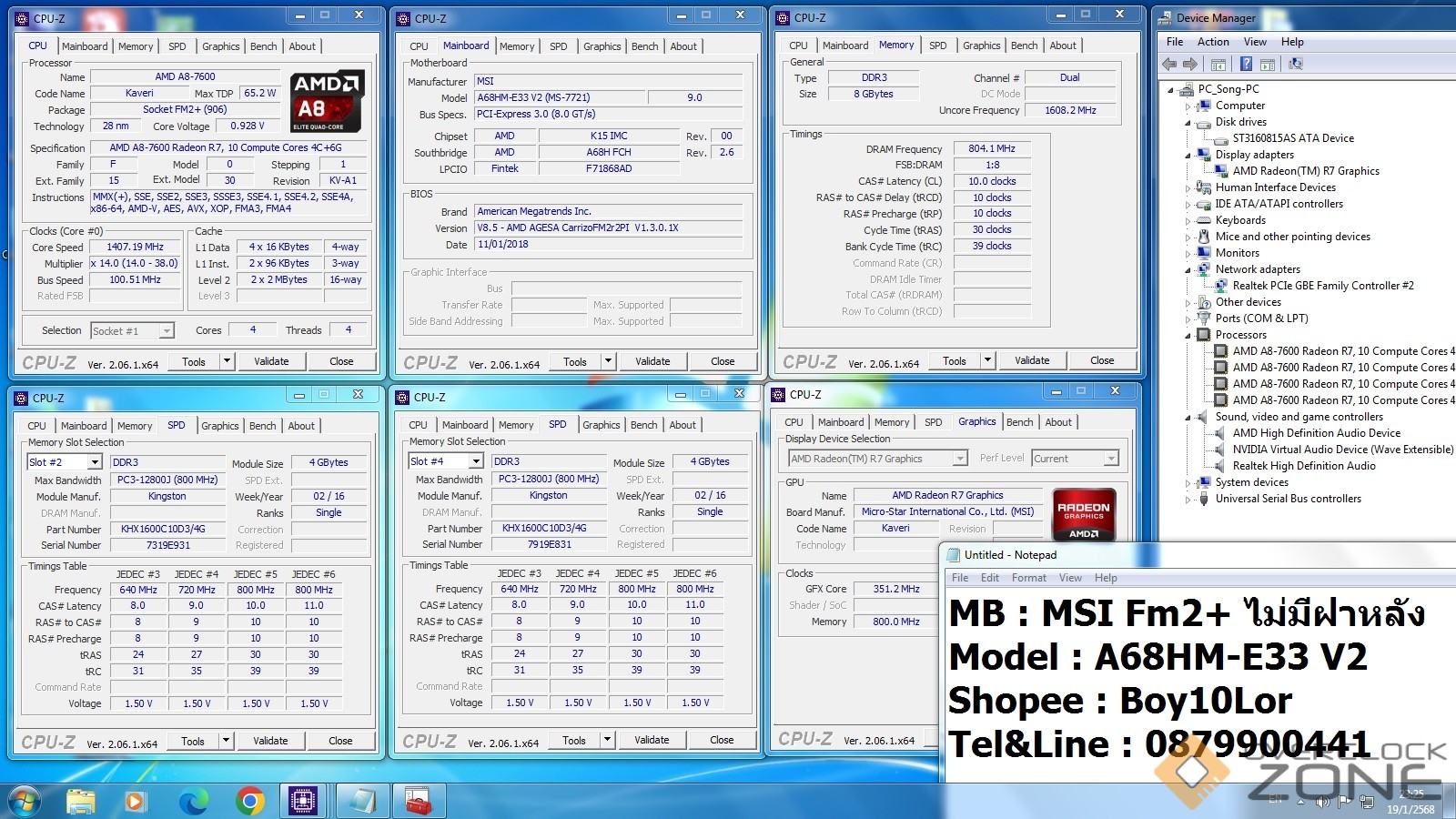
Task: Switch to CPU tab in Graphics tab window
Action: pos(794,422)
